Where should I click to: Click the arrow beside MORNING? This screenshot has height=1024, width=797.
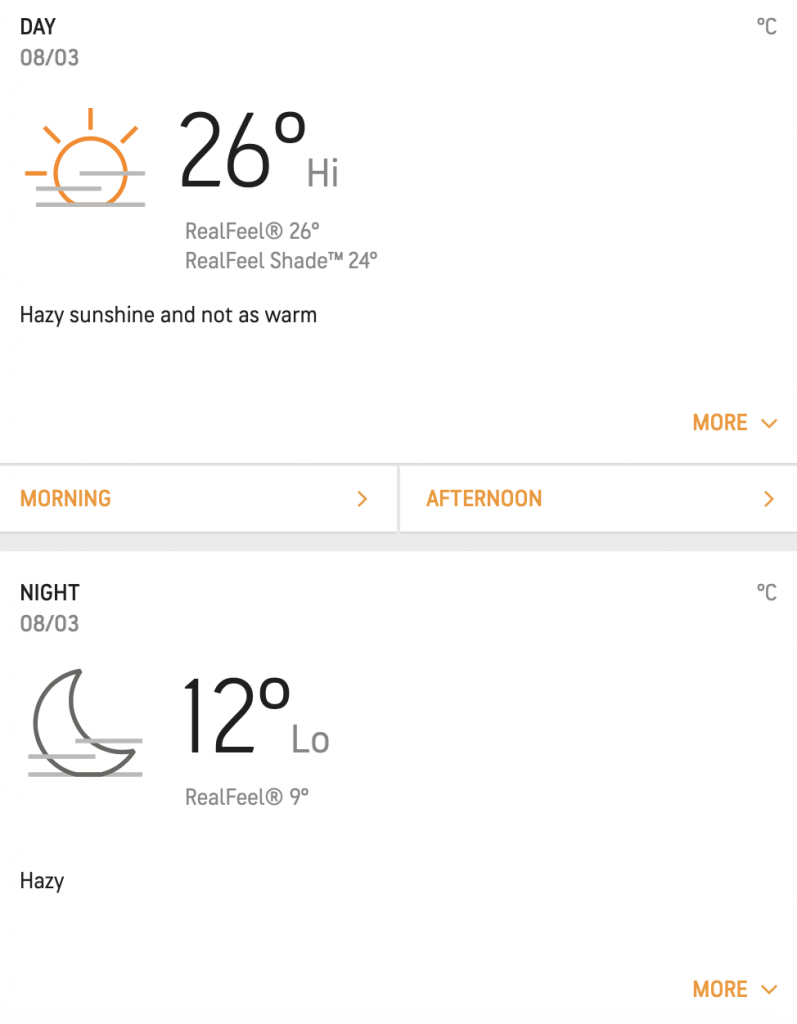pyautogui.click(x=363, y=499)
